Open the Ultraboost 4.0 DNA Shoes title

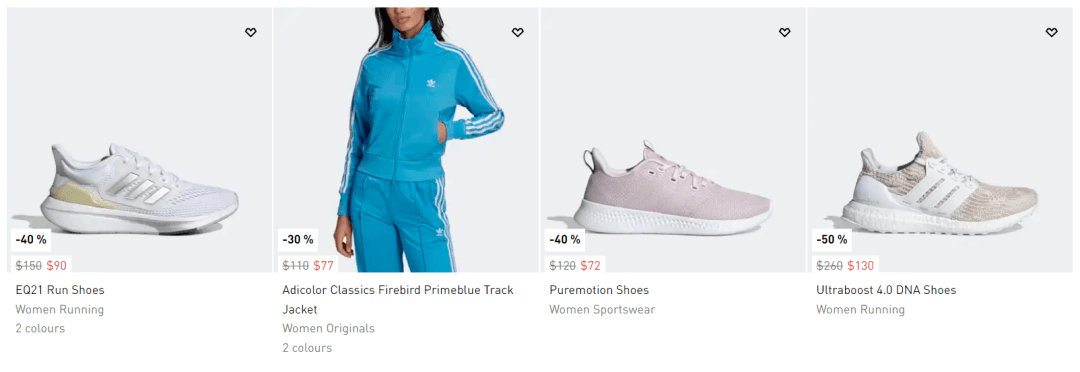pyautogui.click(x=886, y=290)
